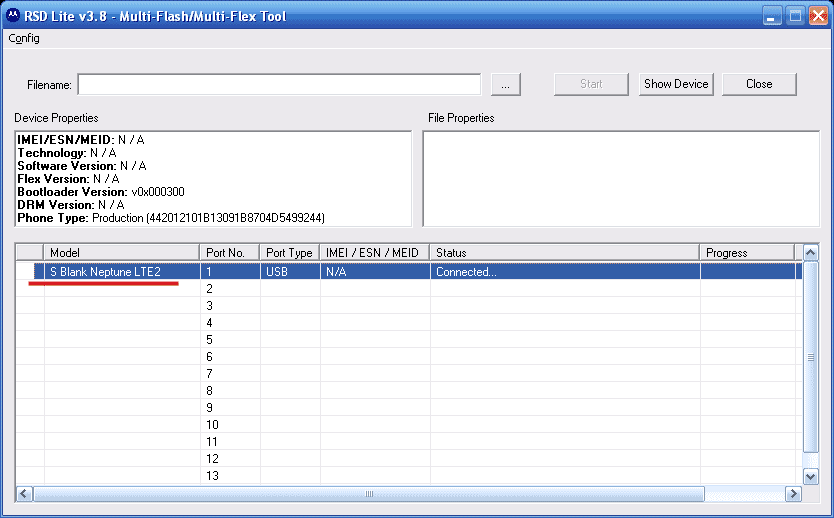Select the S Blank Neptune LTE2 row
834x518 pixels.
[408, 272]
